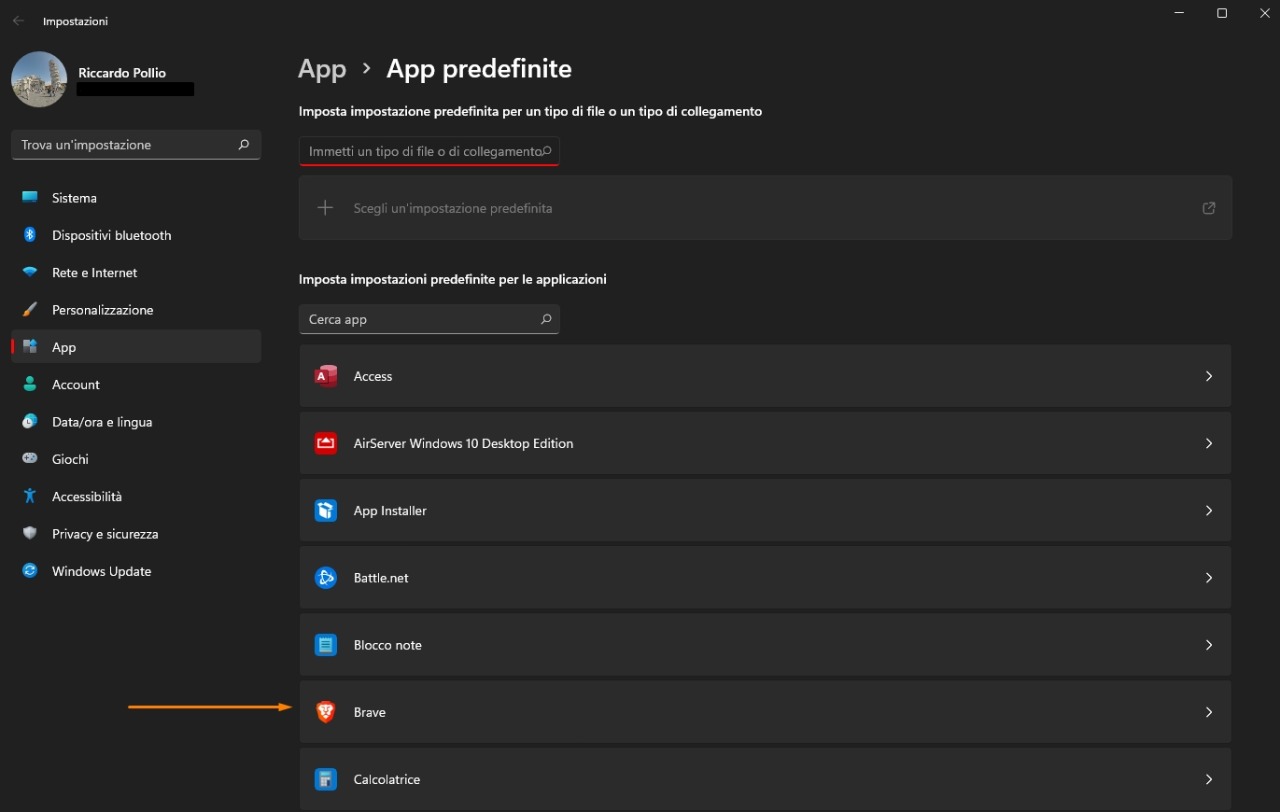This screenshot has width=1280, height=812.
Task: Click the Blocco note notepad icon
Action: (x=326, y=645)
